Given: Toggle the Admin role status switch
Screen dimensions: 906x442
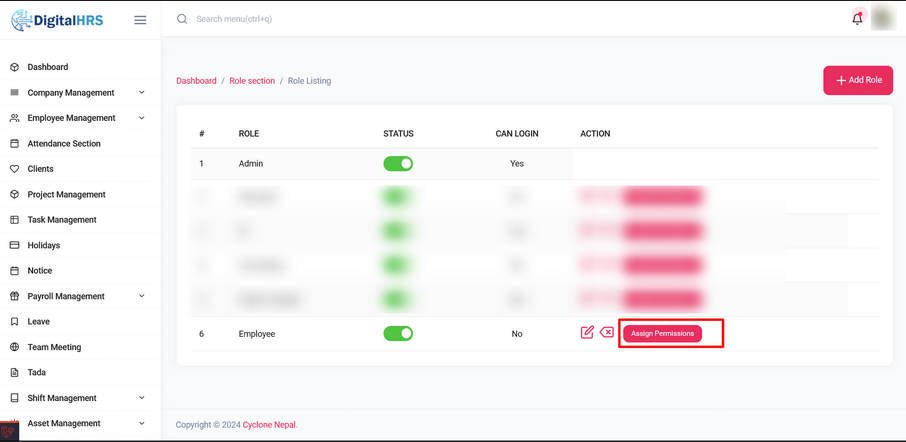Looking at the screenshot, I should 398,164.
